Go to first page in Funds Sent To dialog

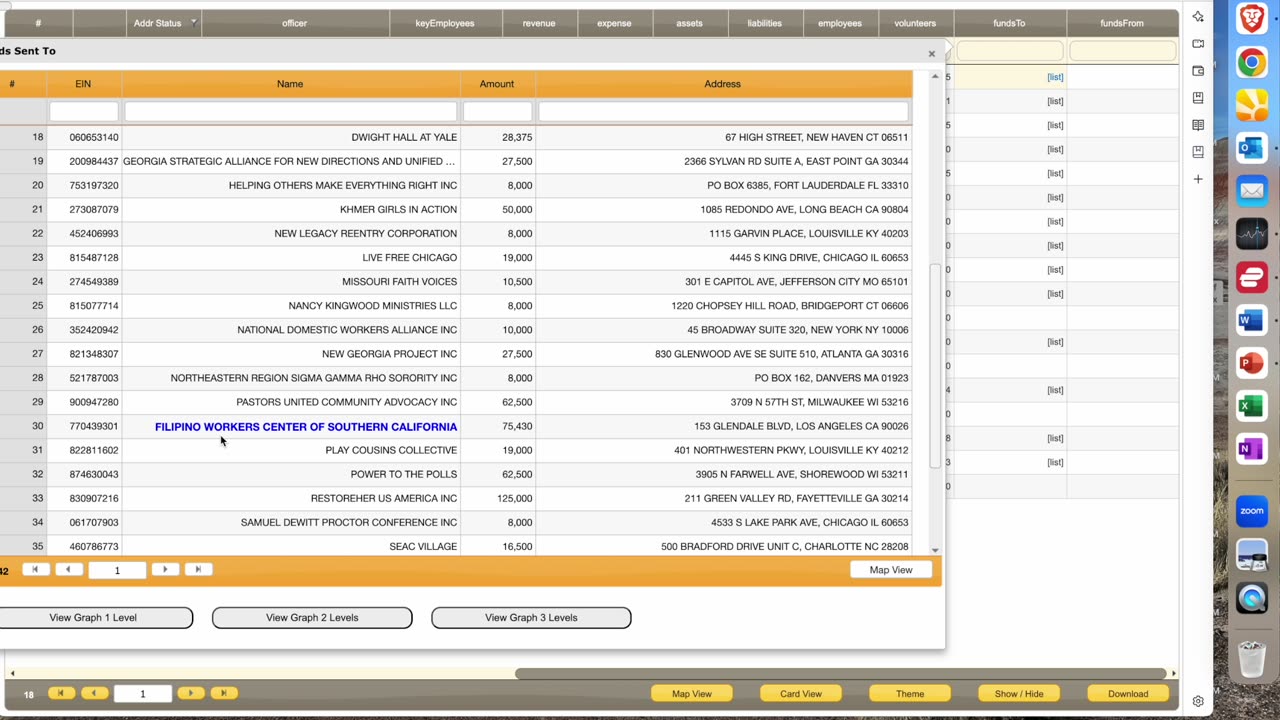(x=35, y=570)
